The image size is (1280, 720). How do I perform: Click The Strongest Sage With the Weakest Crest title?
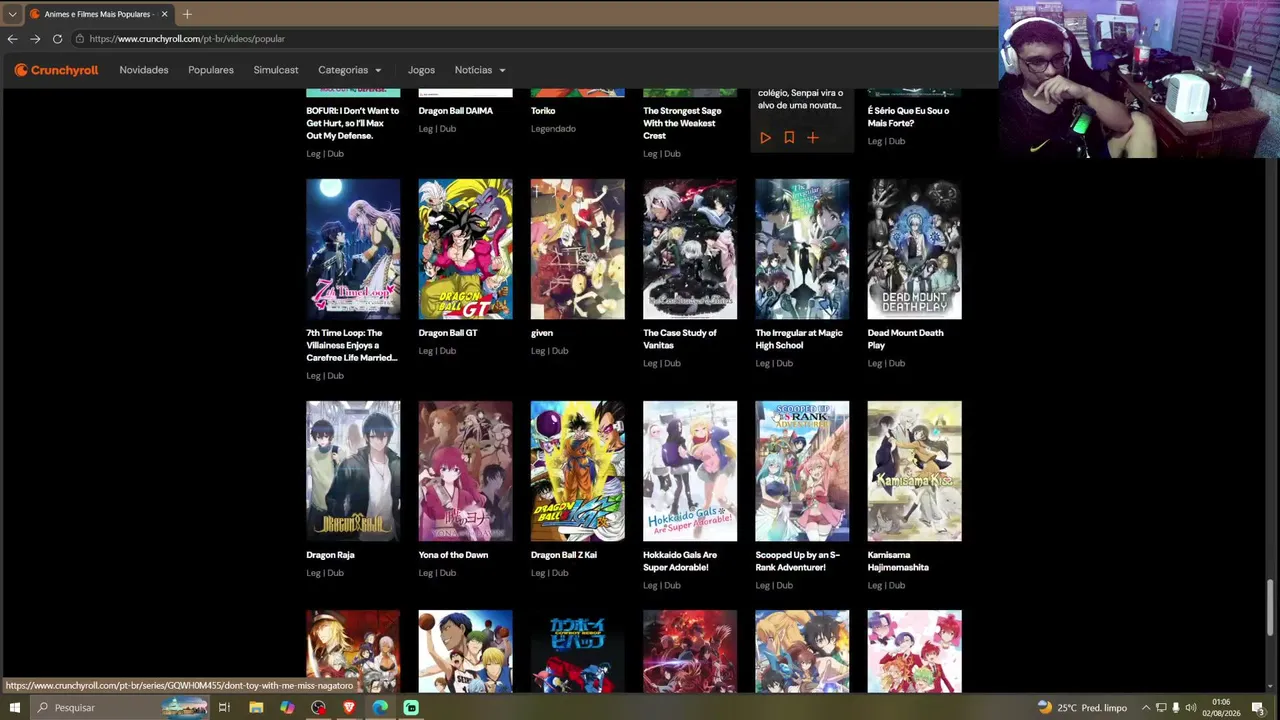click(x=682, y=123)
